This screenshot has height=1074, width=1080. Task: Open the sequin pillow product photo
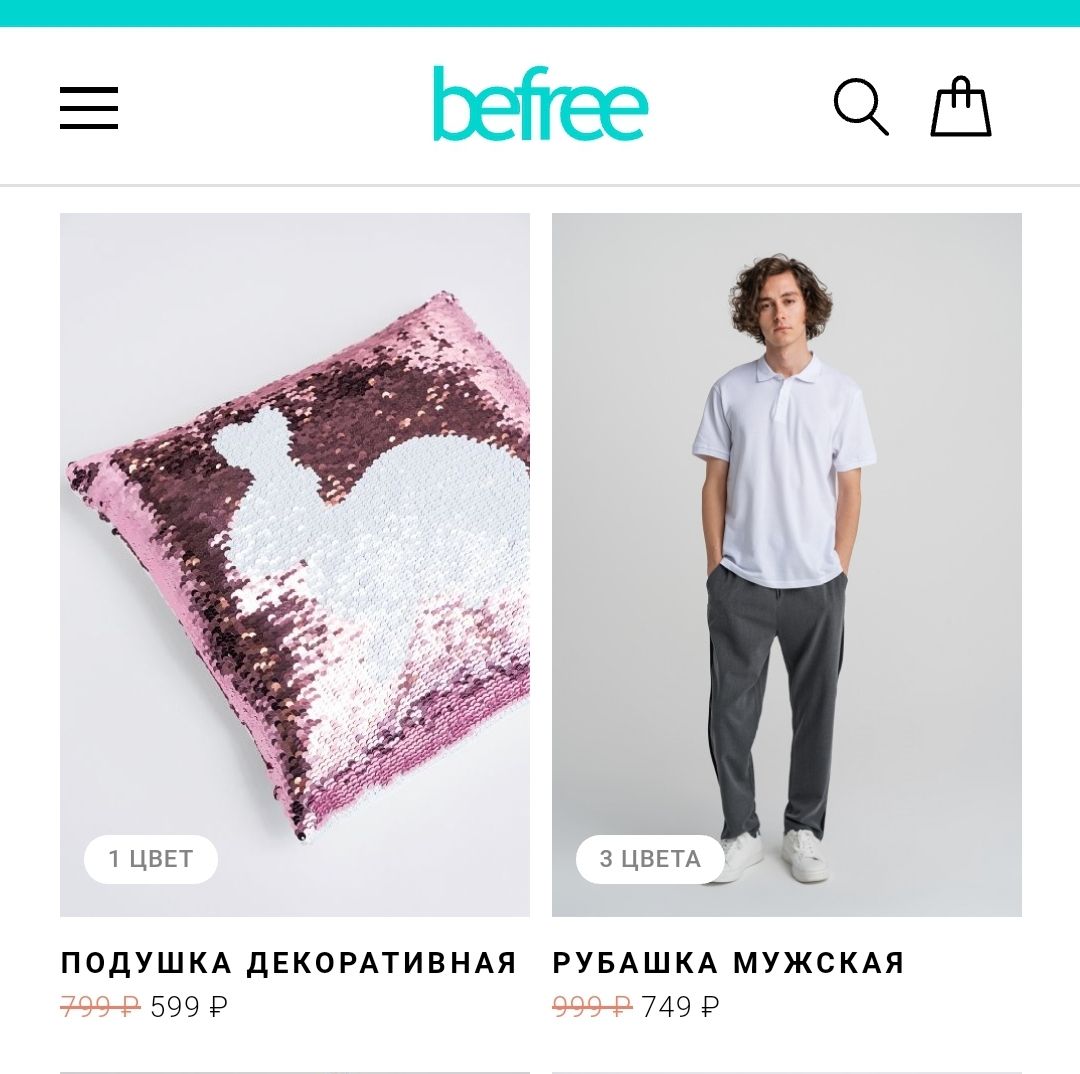coord(295,565)
